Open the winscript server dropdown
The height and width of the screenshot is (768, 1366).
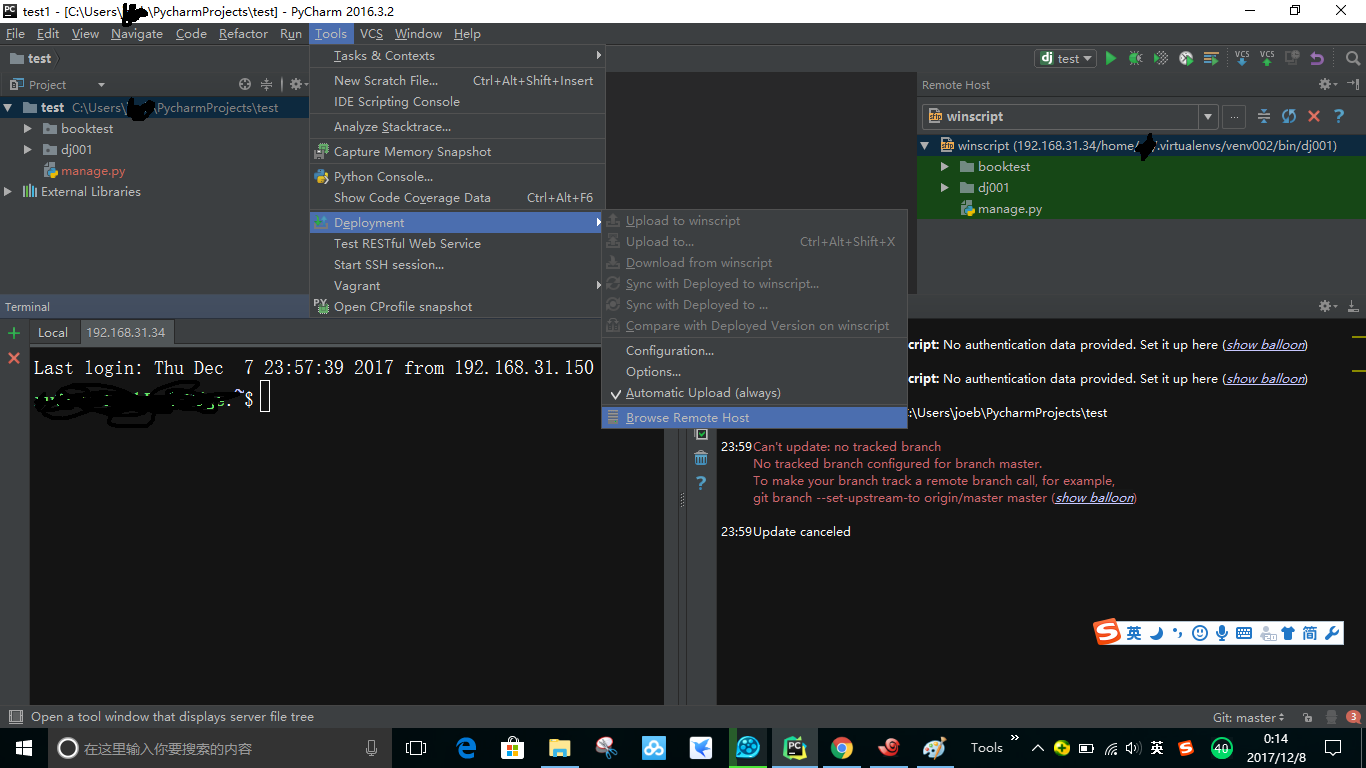coord(1208,117)
